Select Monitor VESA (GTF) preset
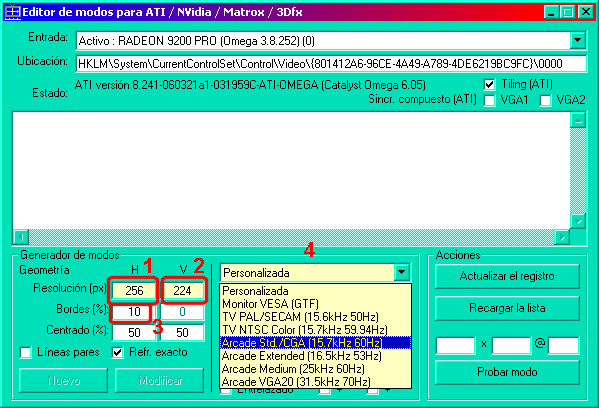The image size is (599, 408). point(316,304)
